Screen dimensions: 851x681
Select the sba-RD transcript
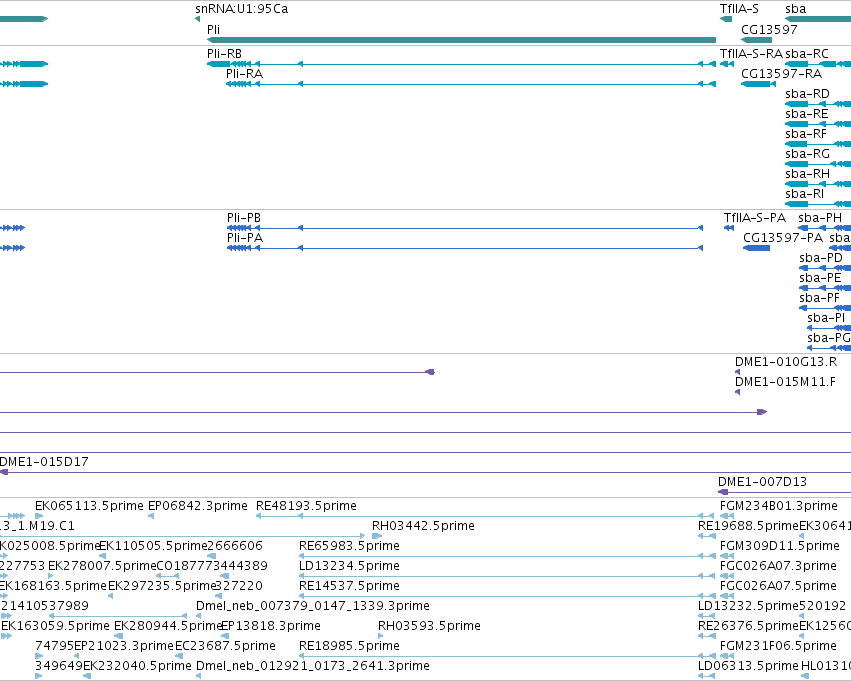click(818, 104)
